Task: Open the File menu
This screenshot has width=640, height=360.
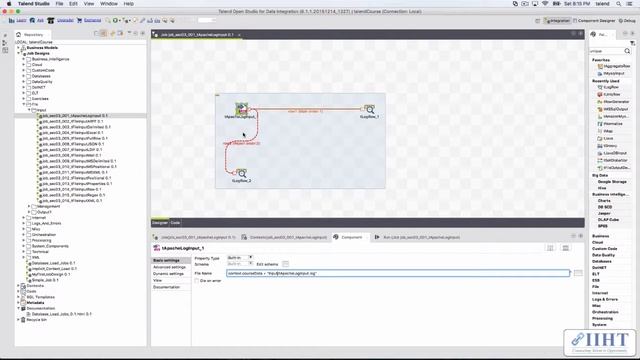Action: 59,4
